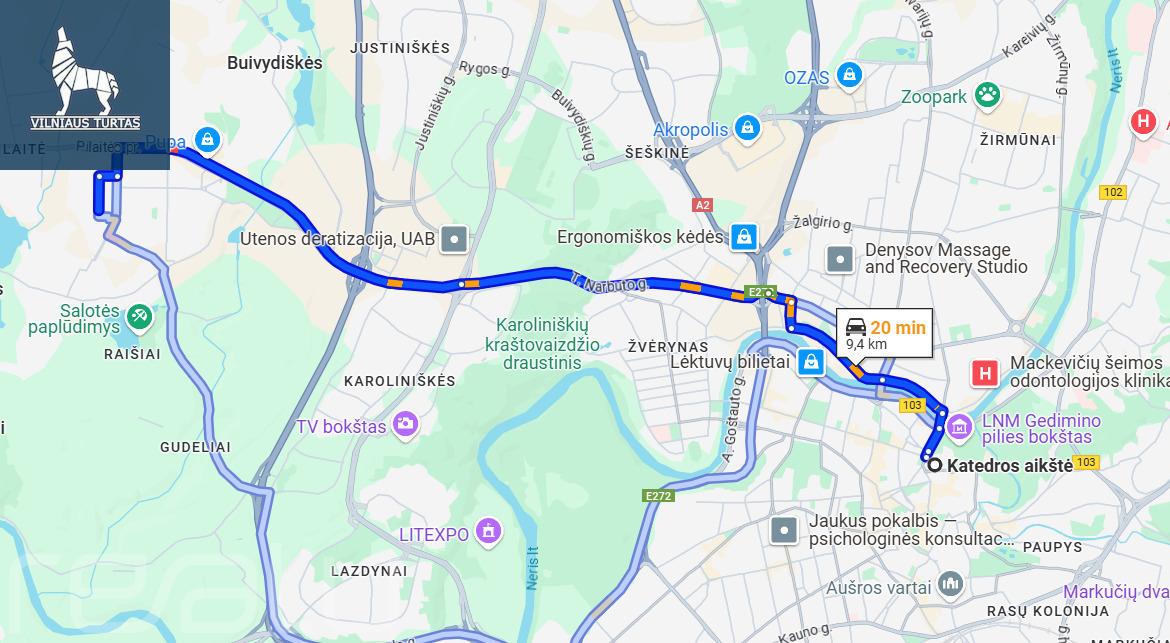Select the Lėktuvų bilietai shopping pin
The width and height of the screenshot is (1170, 643).
click(x=810, y=363)
